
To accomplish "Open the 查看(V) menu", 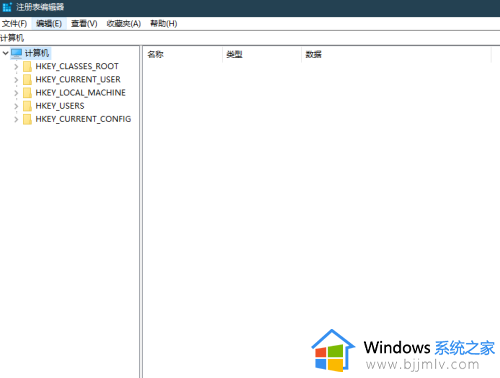I will [x=84, y=24].
